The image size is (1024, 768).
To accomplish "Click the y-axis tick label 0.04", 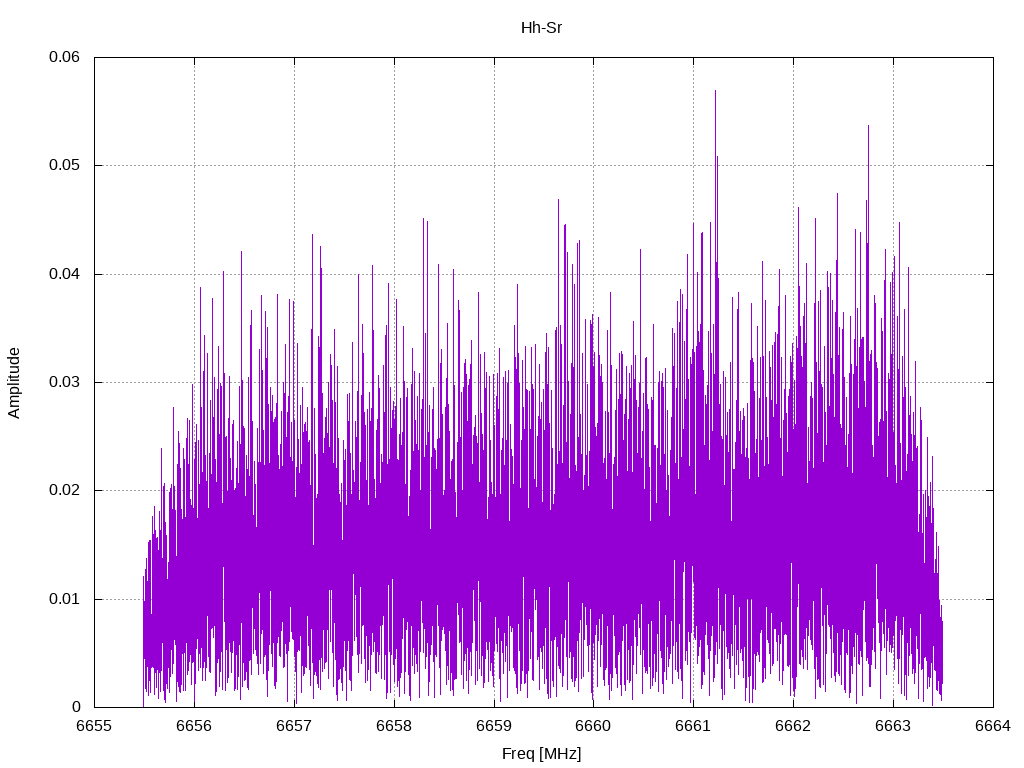I will (64, 274).
